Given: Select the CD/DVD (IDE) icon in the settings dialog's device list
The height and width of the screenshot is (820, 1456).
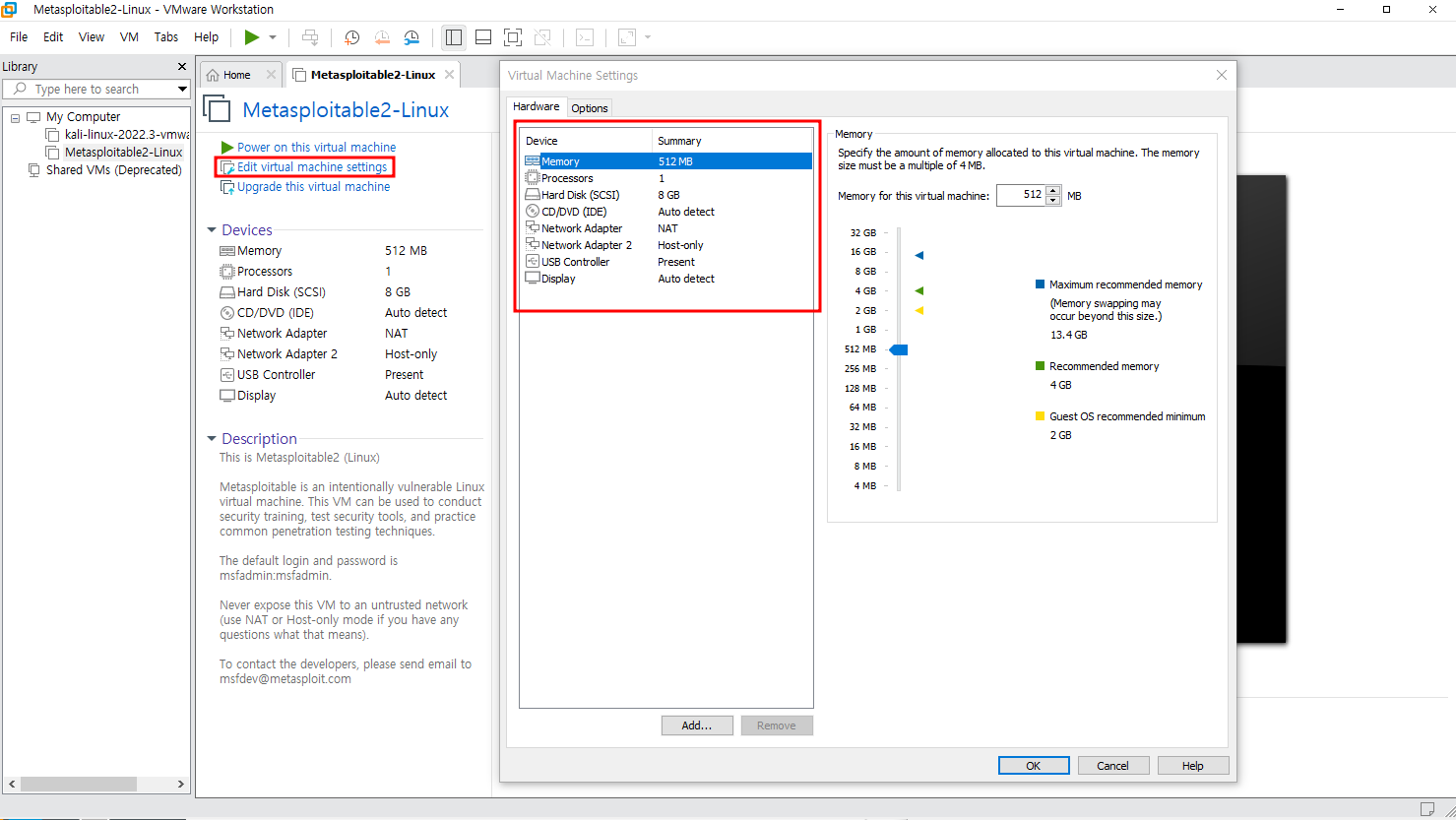Looking at the screenshot, I should pos(533,212).
